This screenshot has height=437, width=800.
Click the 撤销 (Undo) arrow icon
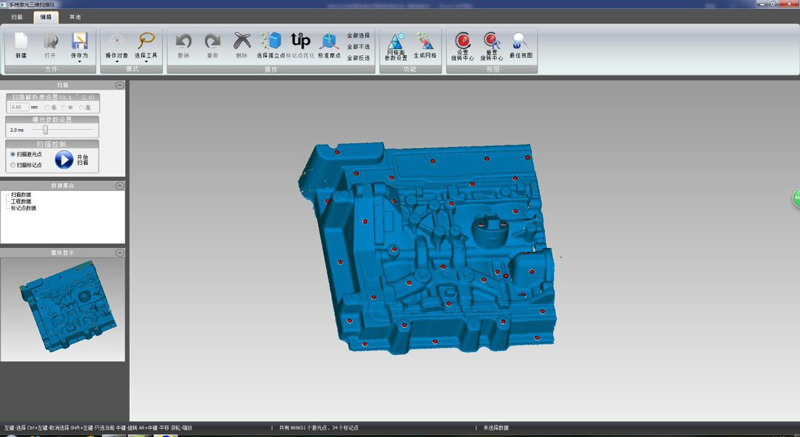183,42
